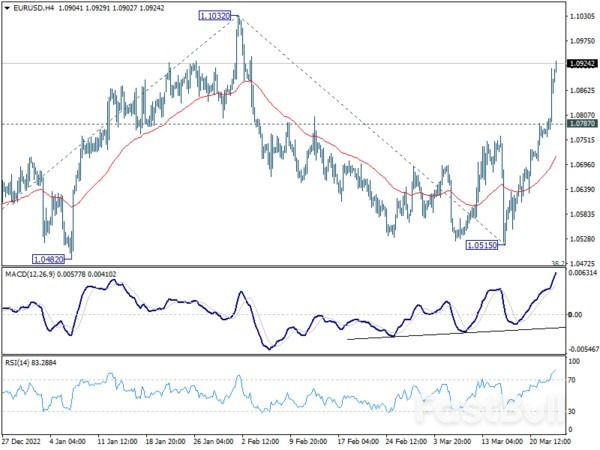Click the 1.10305 price axis value
The width and height of the screenshot is (600, 450).
pyautogui.click(x=582, y=16)
